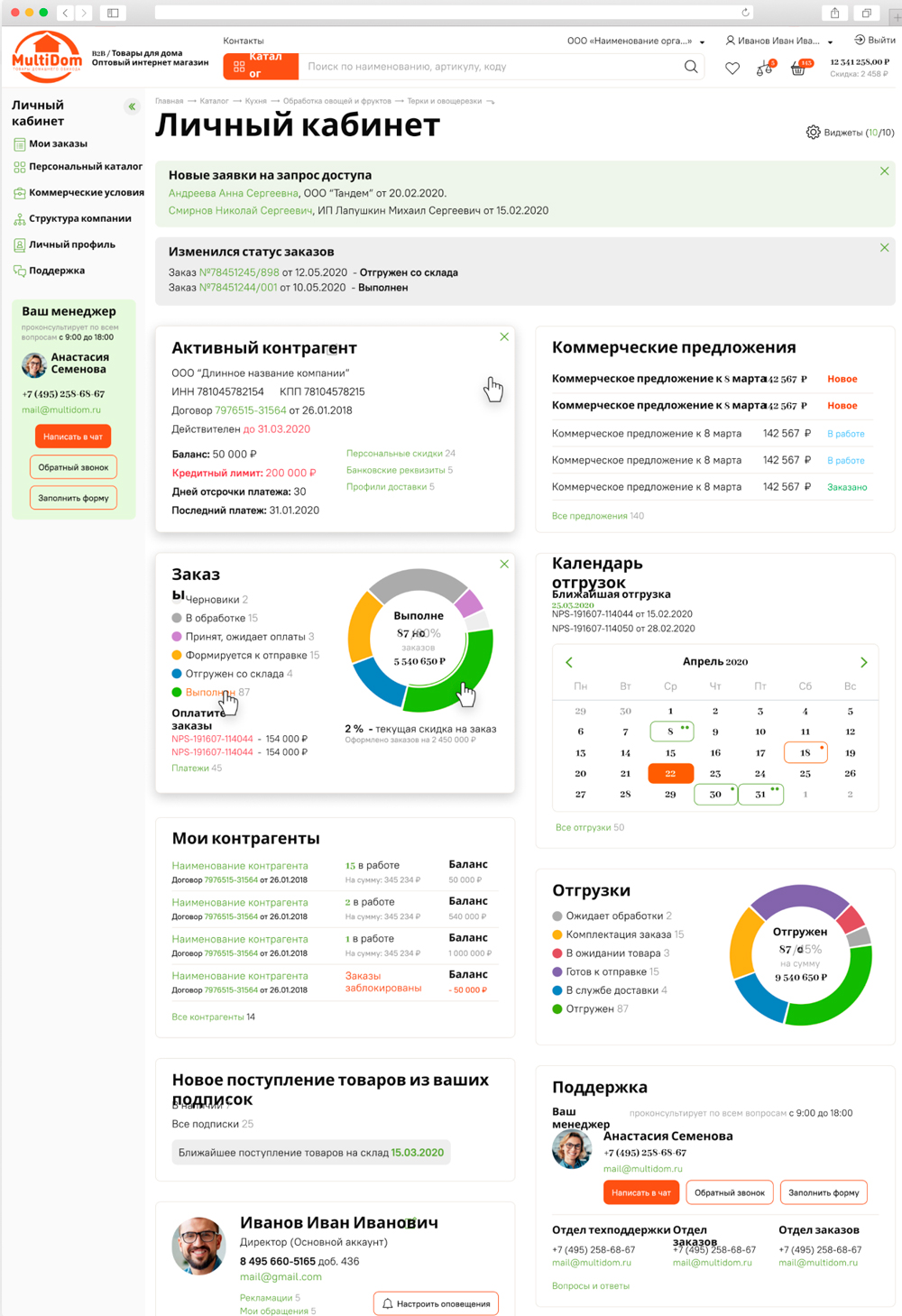This screenshot has width=902, height=1316.
Task: Click Кухня in breadcrumbs
Action: [255, 101]
